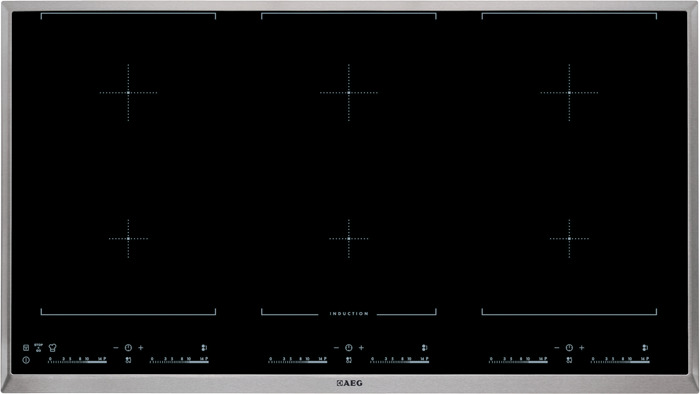Screen dimensions: 700x394
Task: Decrease the right zone timer with minus
Action: (x=557, y=348)
